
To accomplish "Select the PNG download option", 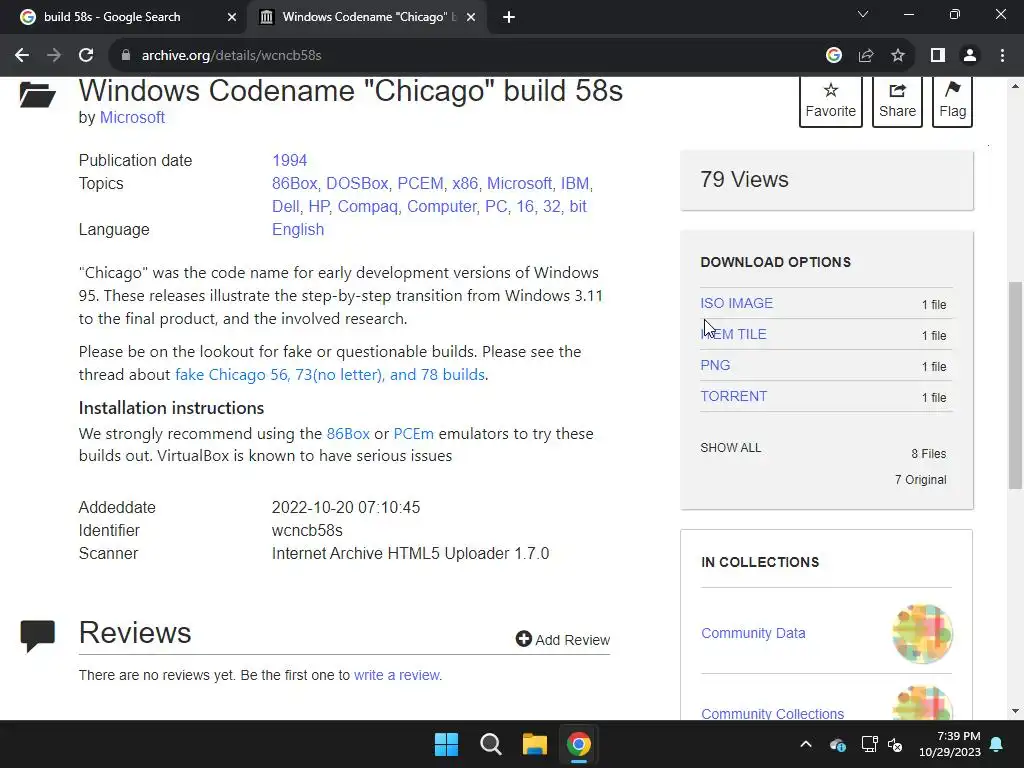I will (x=715, y=366).
